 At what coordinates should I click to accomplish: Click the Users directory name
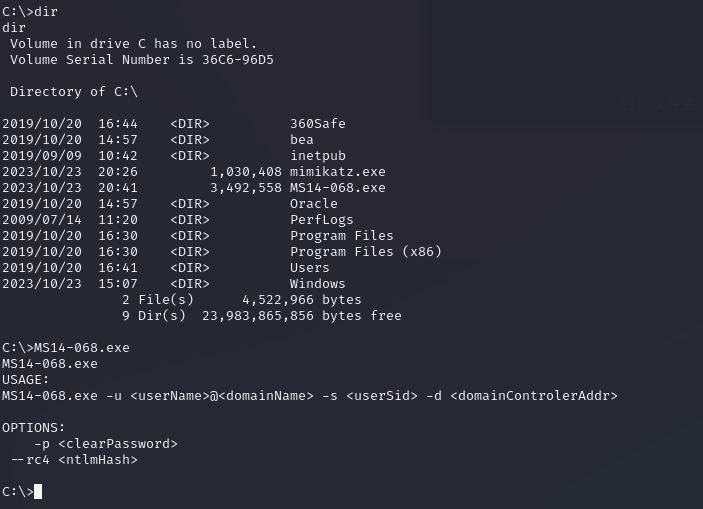[309, 267]
